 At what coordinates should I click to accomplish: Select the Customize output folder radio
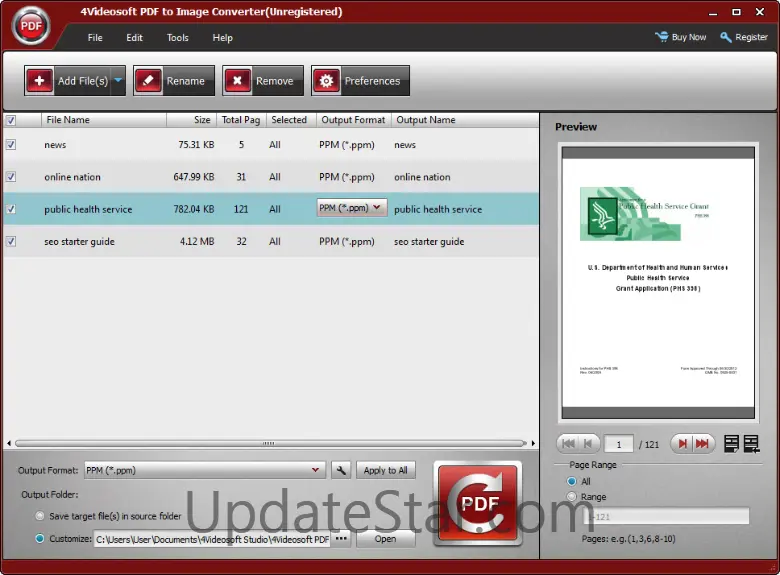pos(39,538)
